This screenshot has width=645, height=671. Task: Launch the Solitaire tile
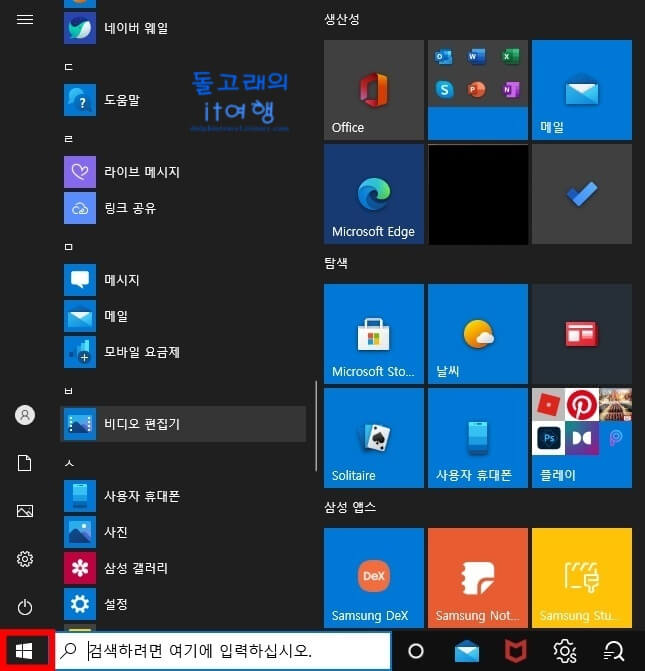click(374, 438)
